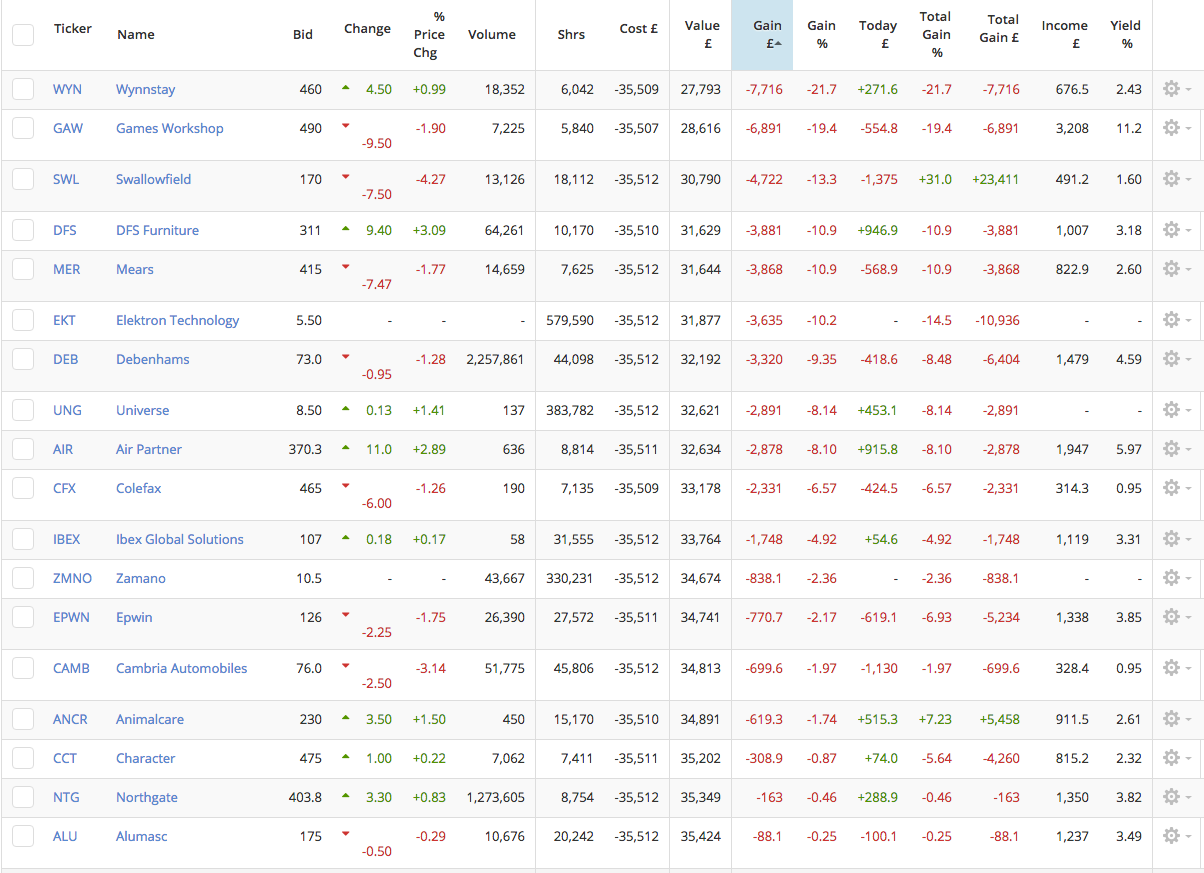Tick the select-all checkbox in the header
Viewport: 1204px width, 873px height.
[23, 34]
